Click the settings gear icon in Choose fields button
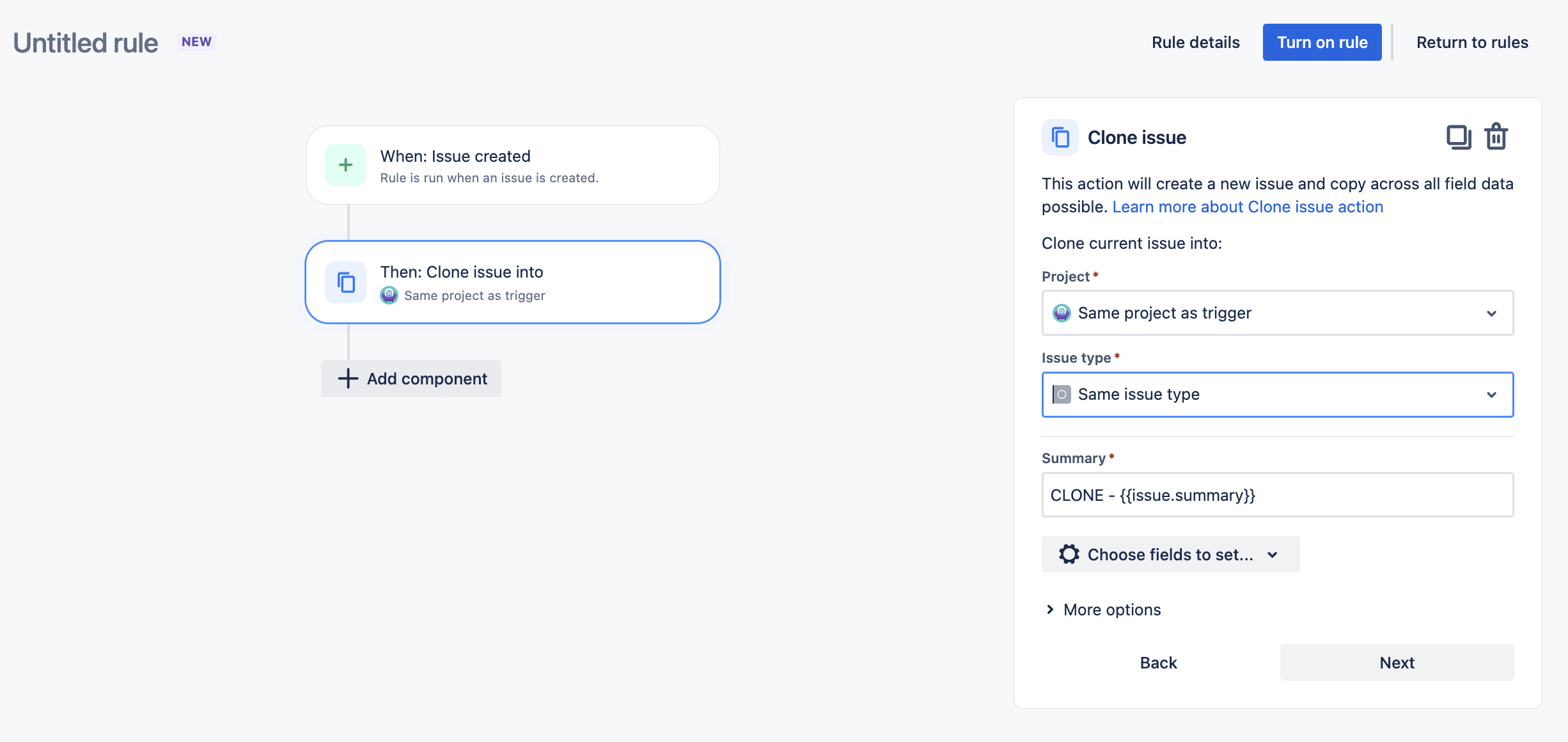The width and height of the screenshot is (1568, 742). pyautogui.click(x=1068, y=554)
